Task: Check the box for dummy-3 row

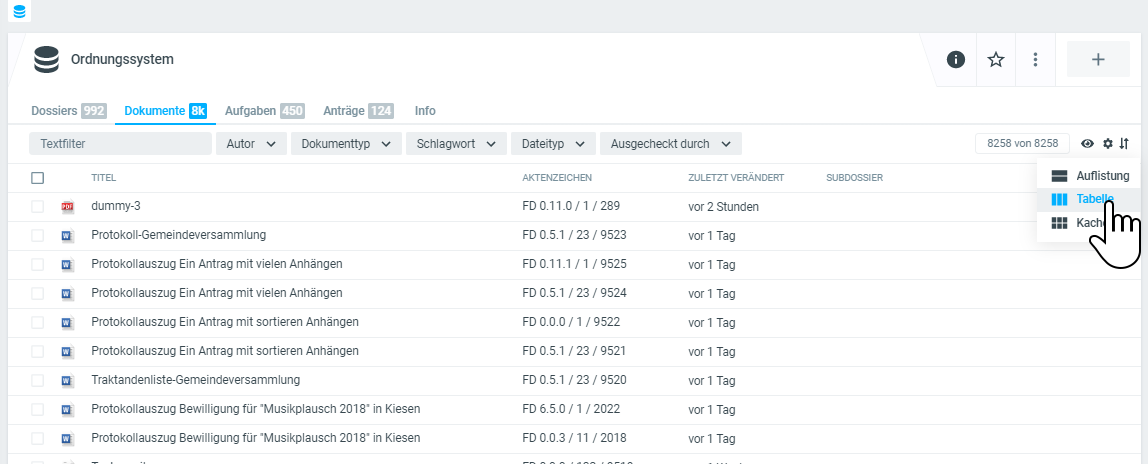Action: click(x=38, y=207)
